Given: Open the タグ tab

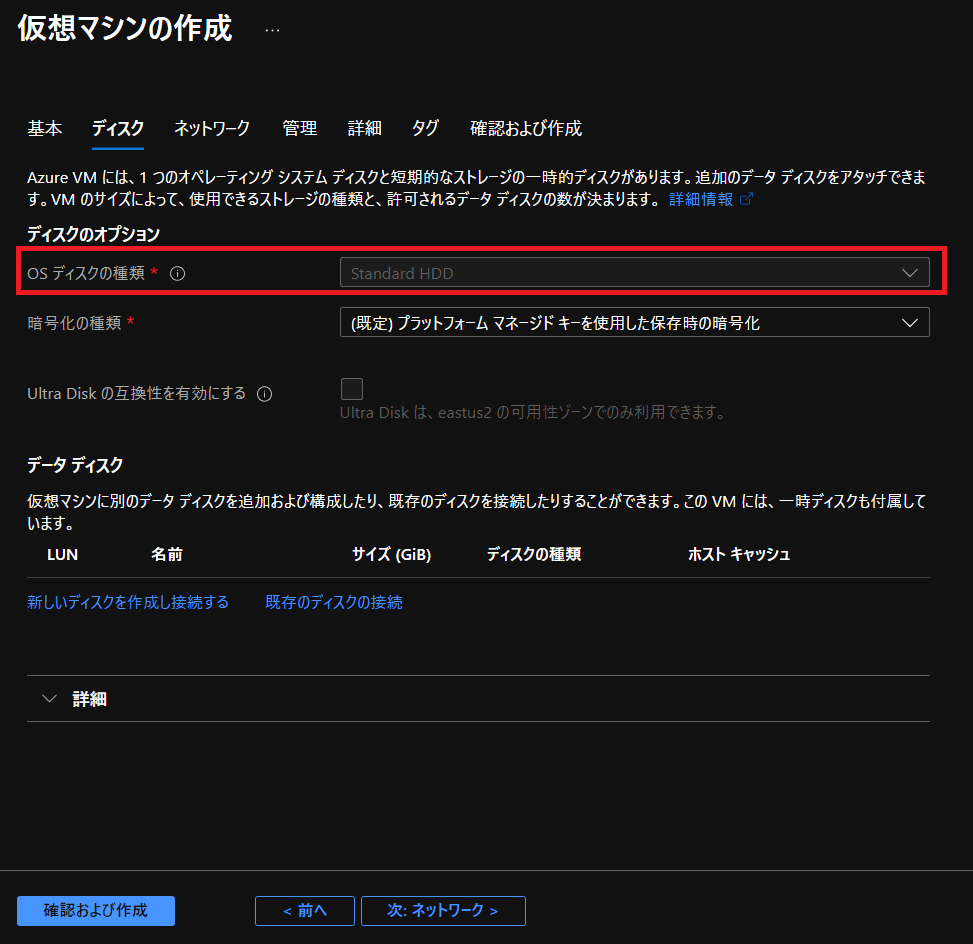Looking at the screenshot, I should tap(426, 128).
